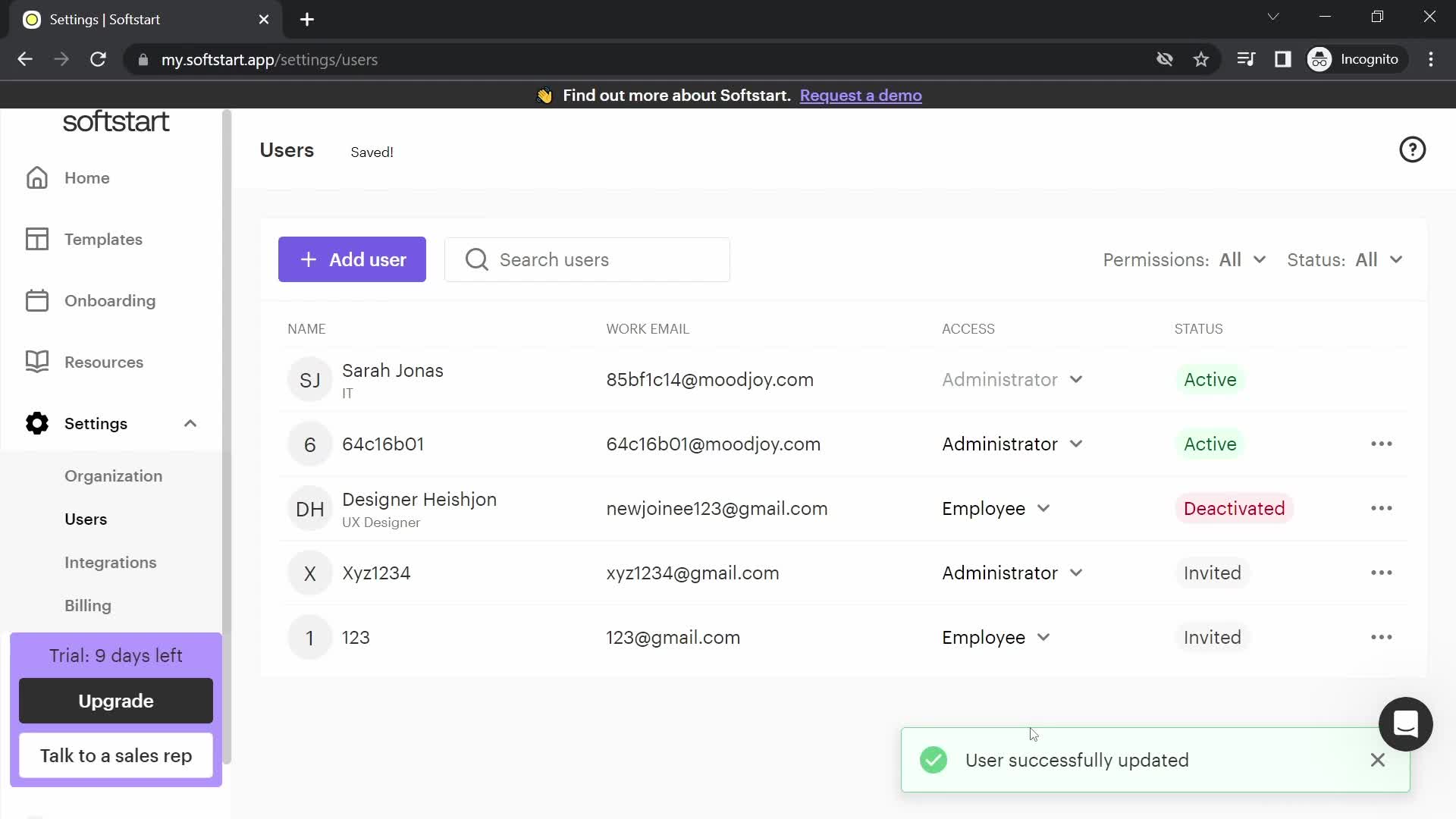Open Users settings menu item
This screenshot has width=1456, height=819.
85,518
